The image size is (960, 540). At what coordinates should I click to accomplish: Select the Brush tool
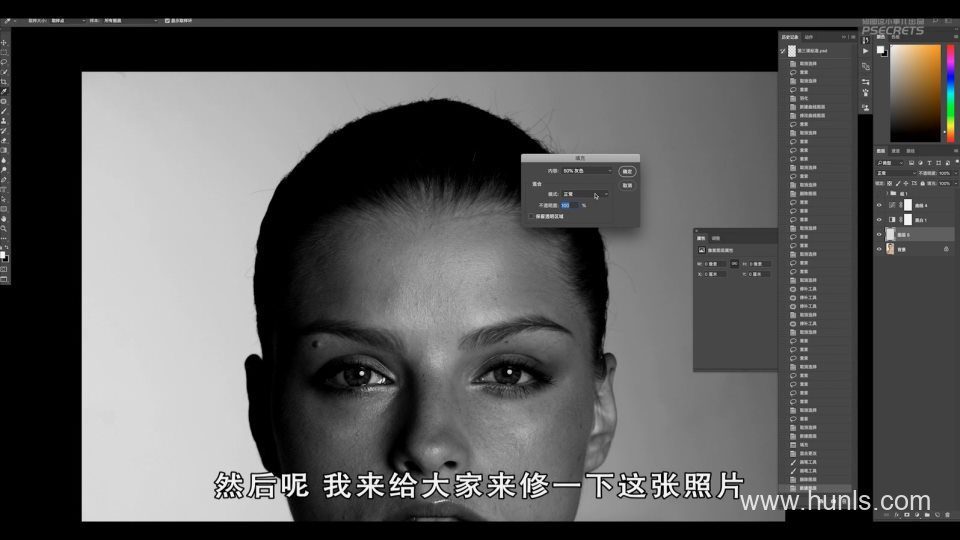point(4,111)
